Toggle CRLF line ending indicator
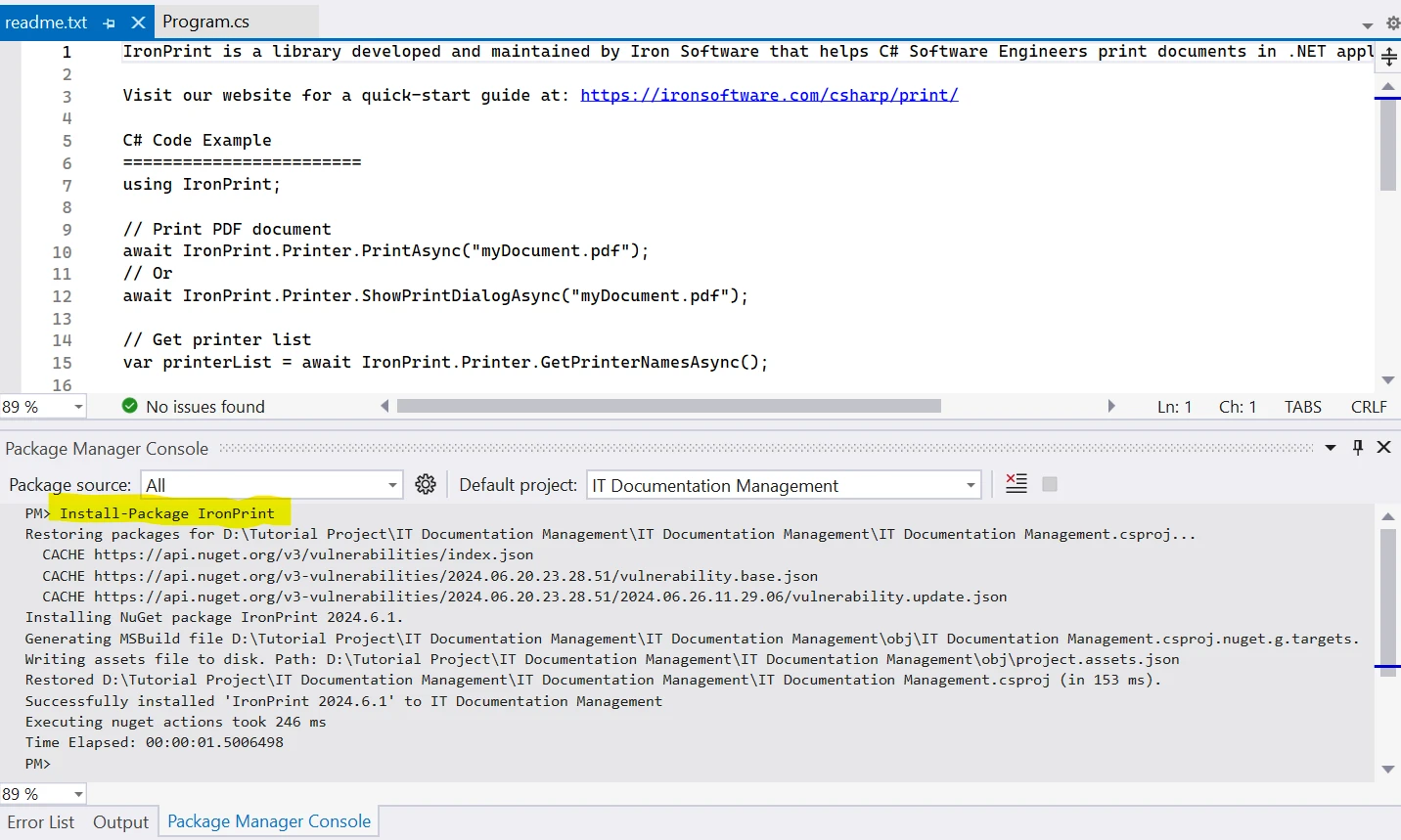Viewport: 1401px width, 840px height. pos(1368,407)
